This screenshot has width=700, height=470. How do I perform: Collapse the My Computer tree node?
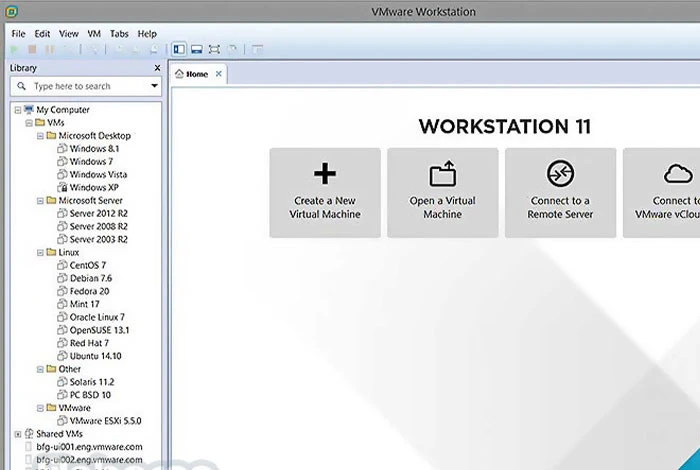pyautogui.click(x=18, y=110)
